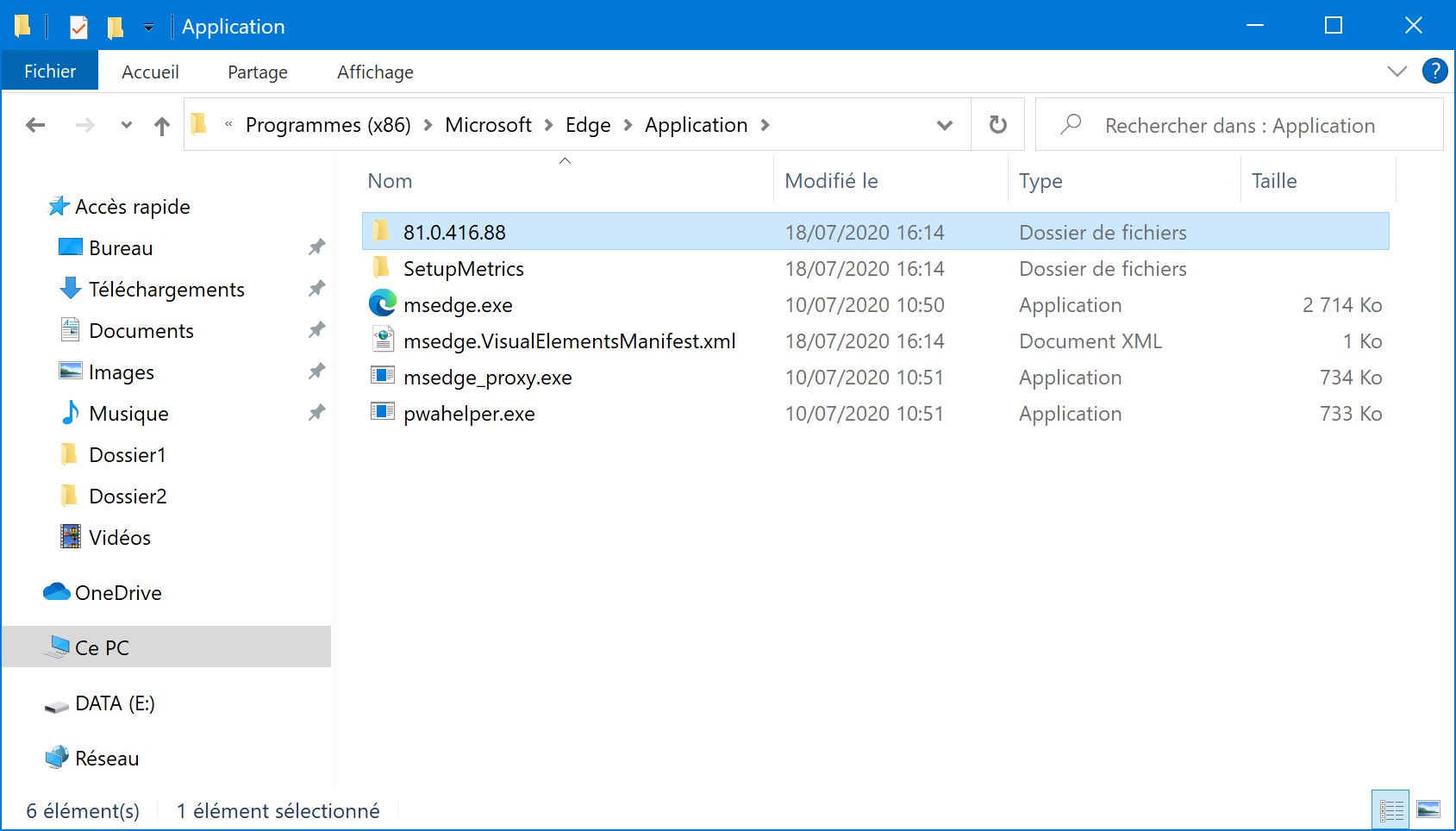Select the msedge.VisualElementsManifest.xml file icon
The image size is (1456, 831).
tap(383, 340)
